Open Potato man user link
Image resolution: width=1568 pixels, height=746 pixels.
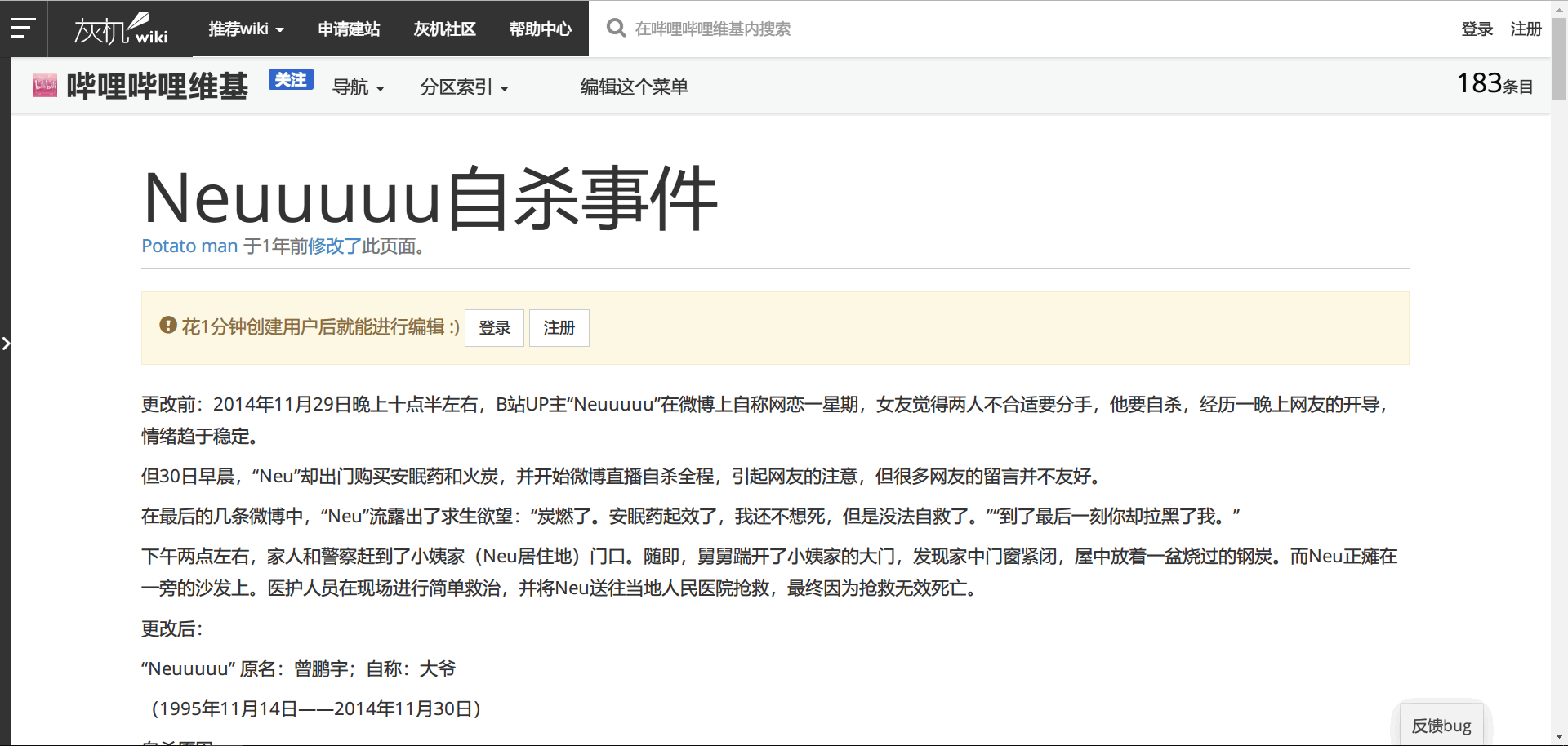[x=189, y=246]
